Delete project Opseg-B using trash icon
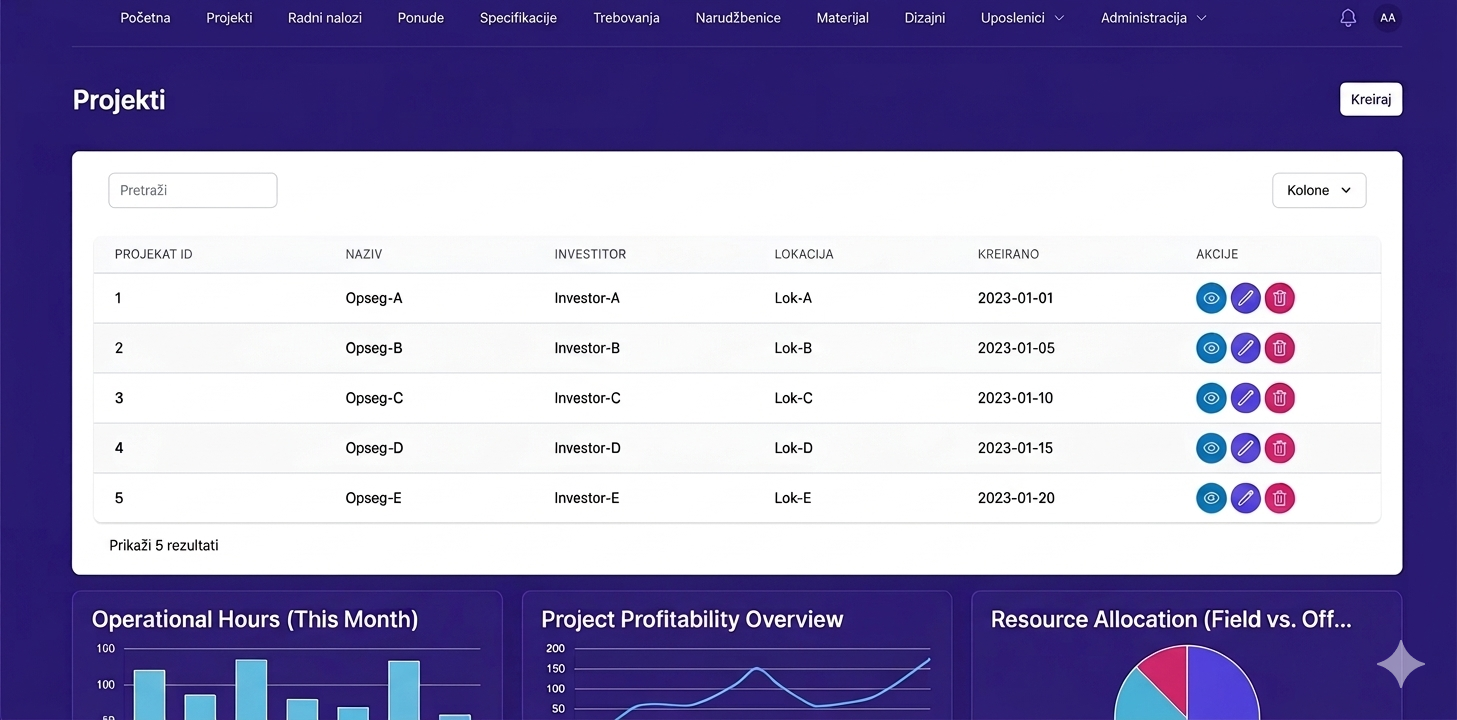1457x720 pixels. [x=1279, y=348]
